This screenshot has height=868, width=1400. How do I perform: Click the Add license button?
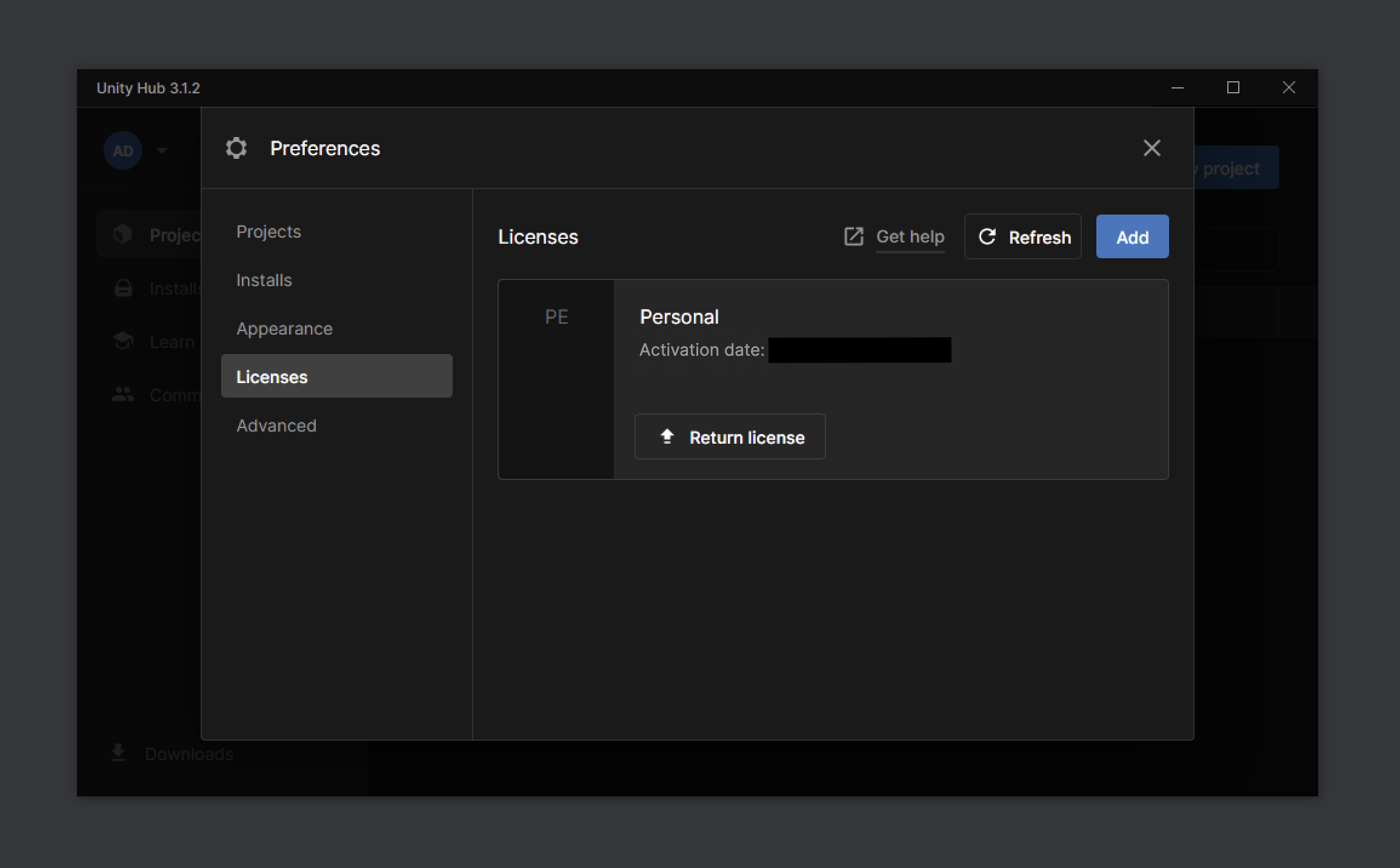coord(1132,237)
